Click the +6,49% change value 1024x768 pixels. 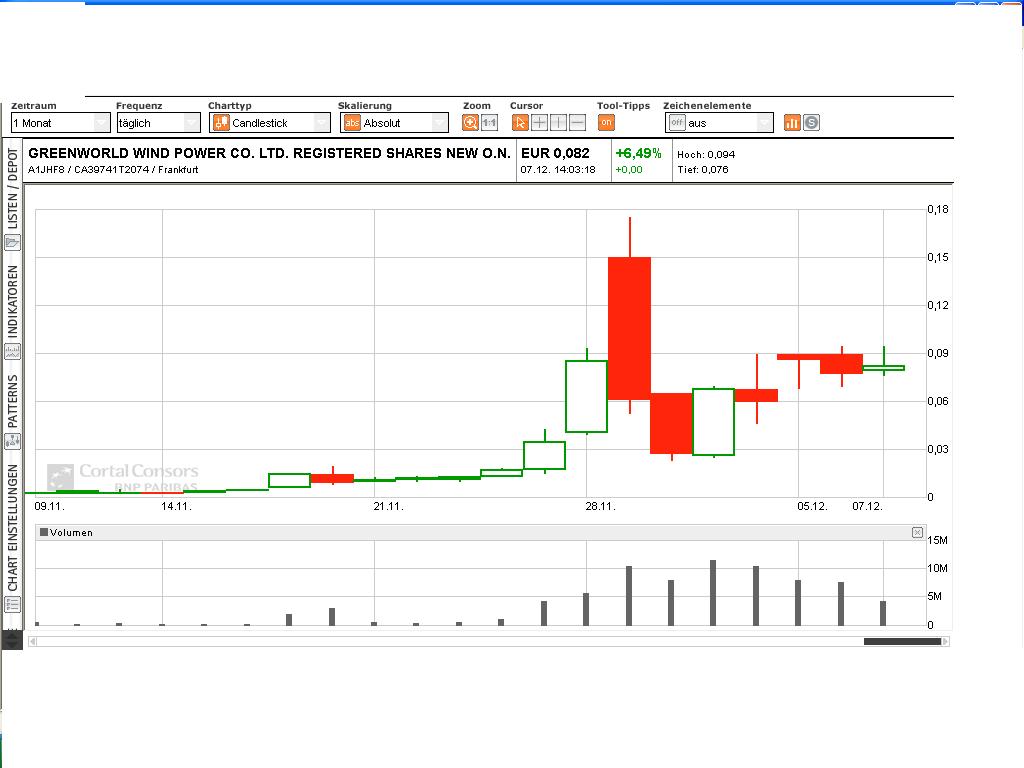click(x=639, y=153)
